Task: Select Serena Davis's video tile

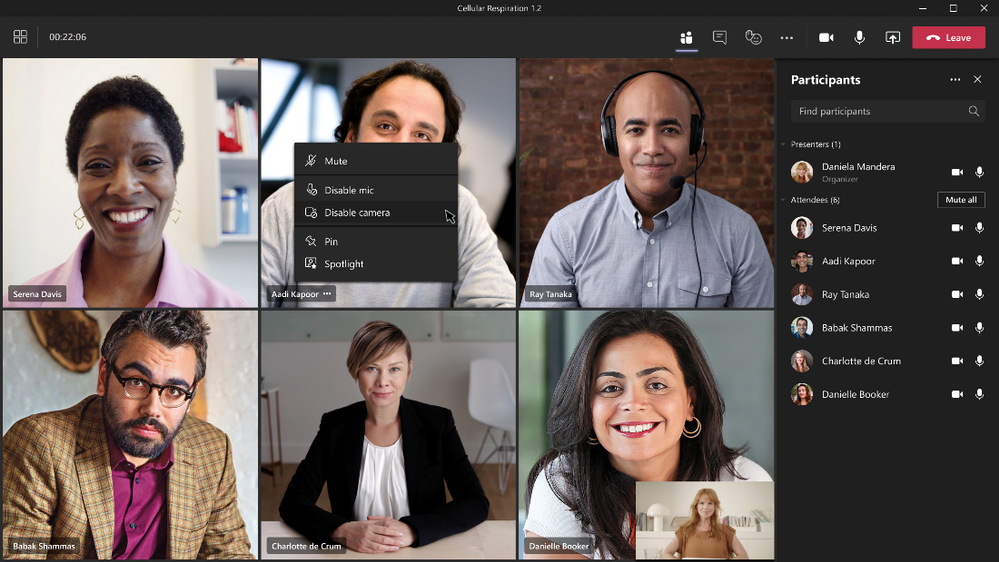Action: pyautogui.click(x=131, y=183)
